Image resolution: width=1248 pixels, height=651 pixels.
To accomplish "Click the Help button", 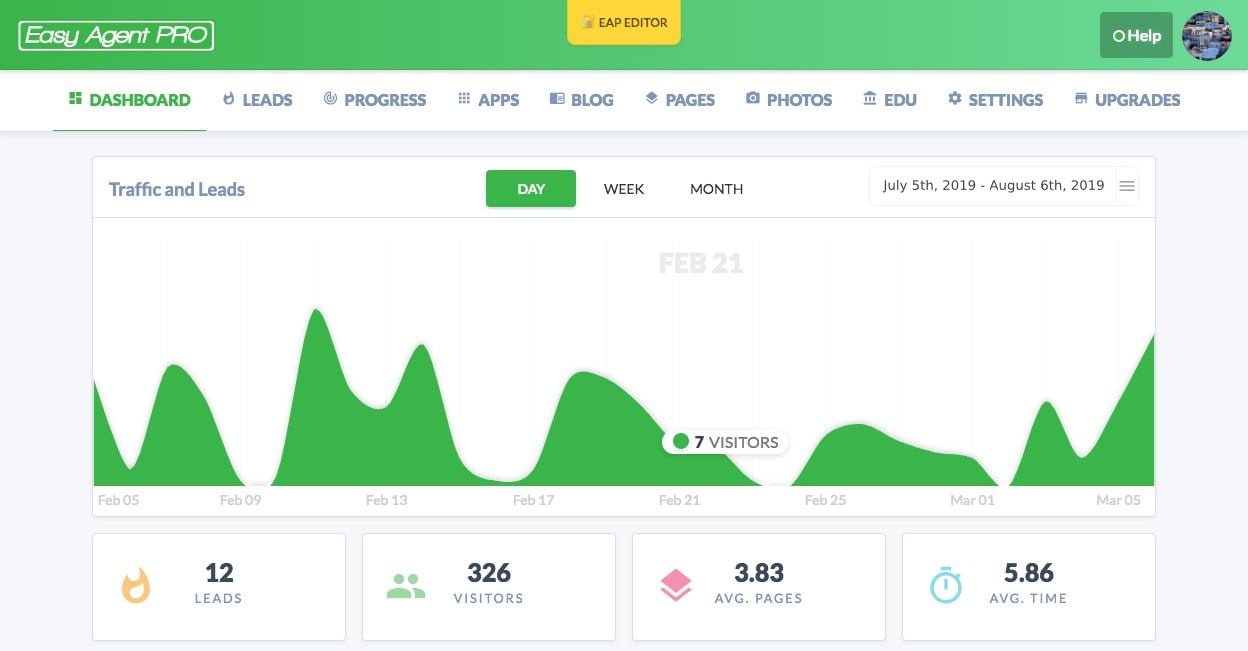I will point(1136,36).
